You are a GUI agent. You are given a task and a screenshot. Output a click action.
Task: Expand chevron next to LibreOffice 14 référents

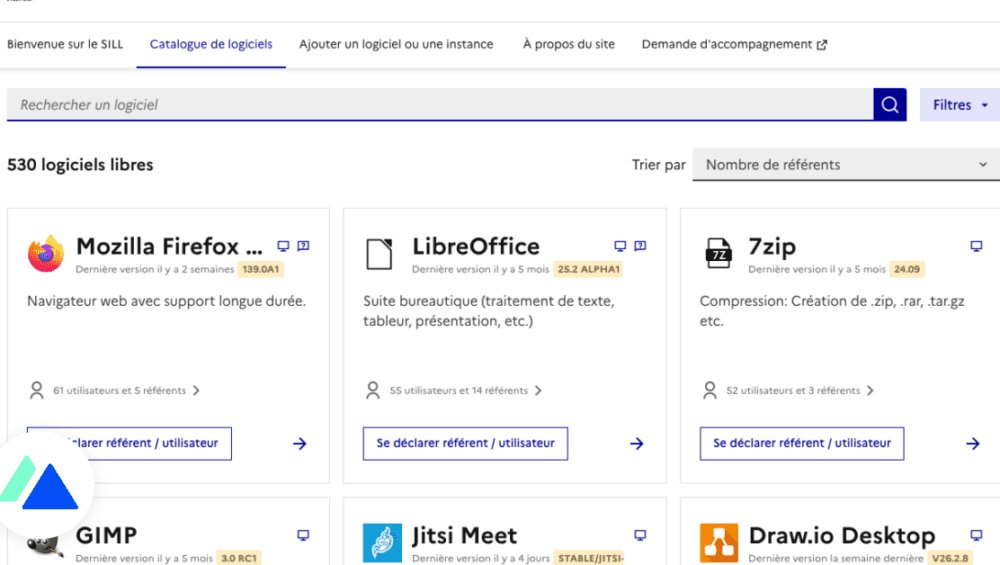coord(538,390)
